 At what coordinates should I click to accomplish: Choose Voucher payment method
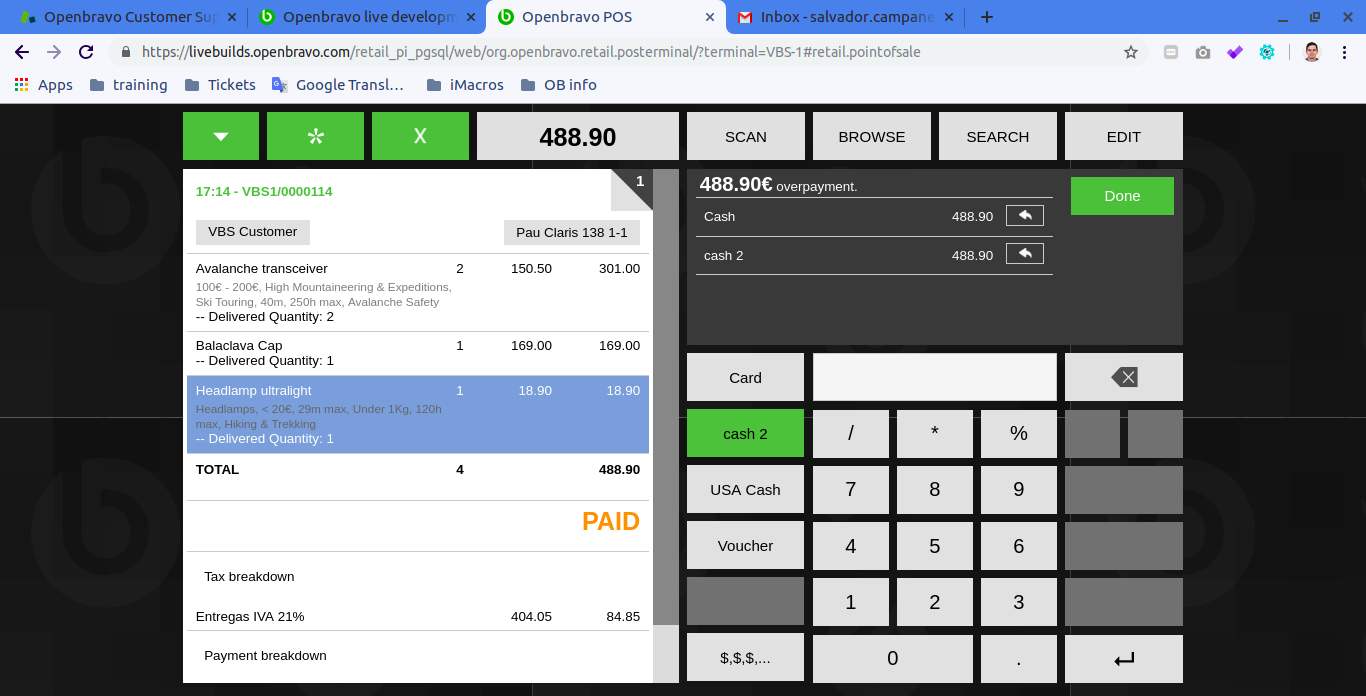[x=745, y=545]
